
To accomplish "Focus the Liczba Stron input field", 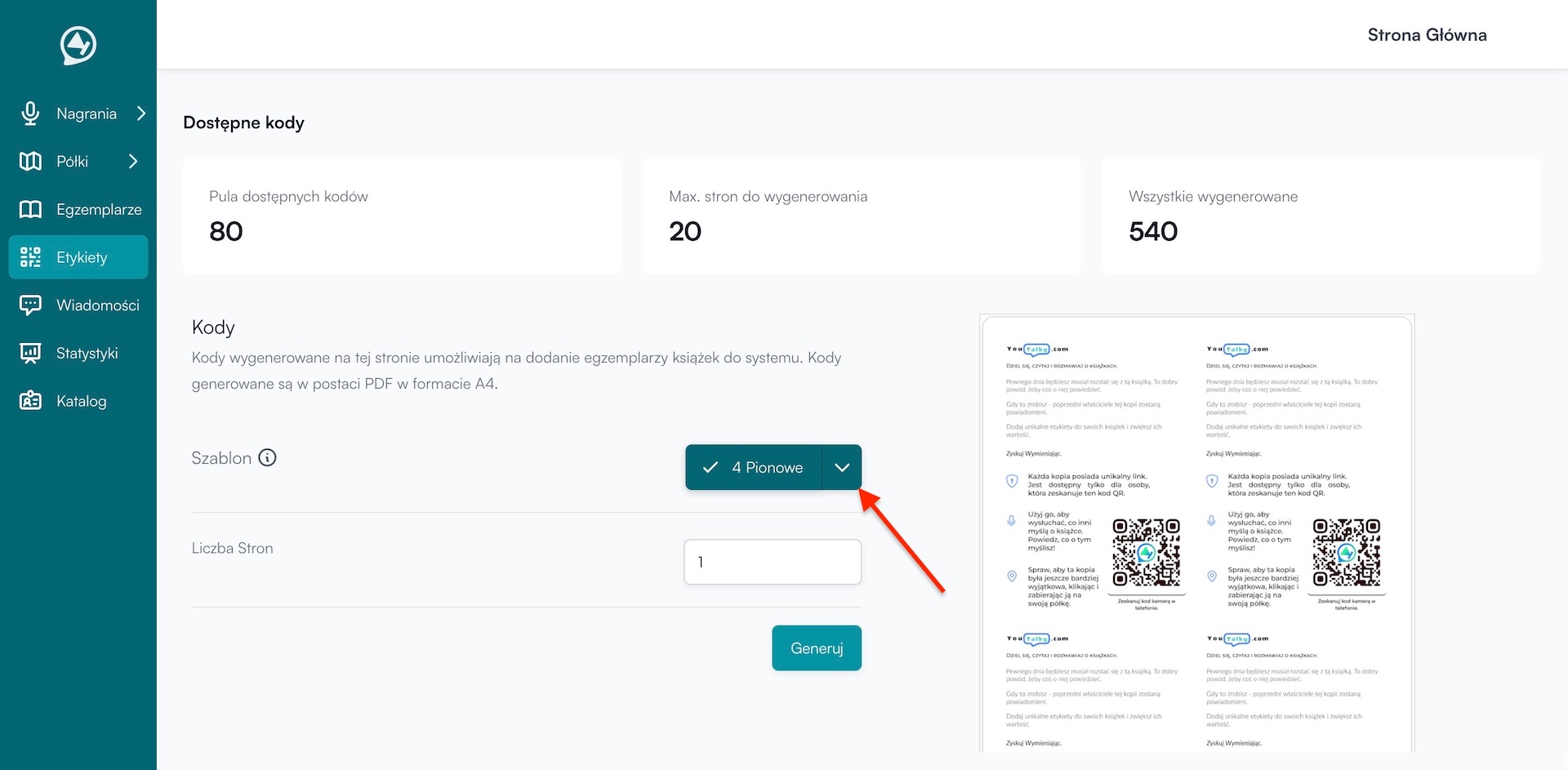I will click(x=773, y=562).
